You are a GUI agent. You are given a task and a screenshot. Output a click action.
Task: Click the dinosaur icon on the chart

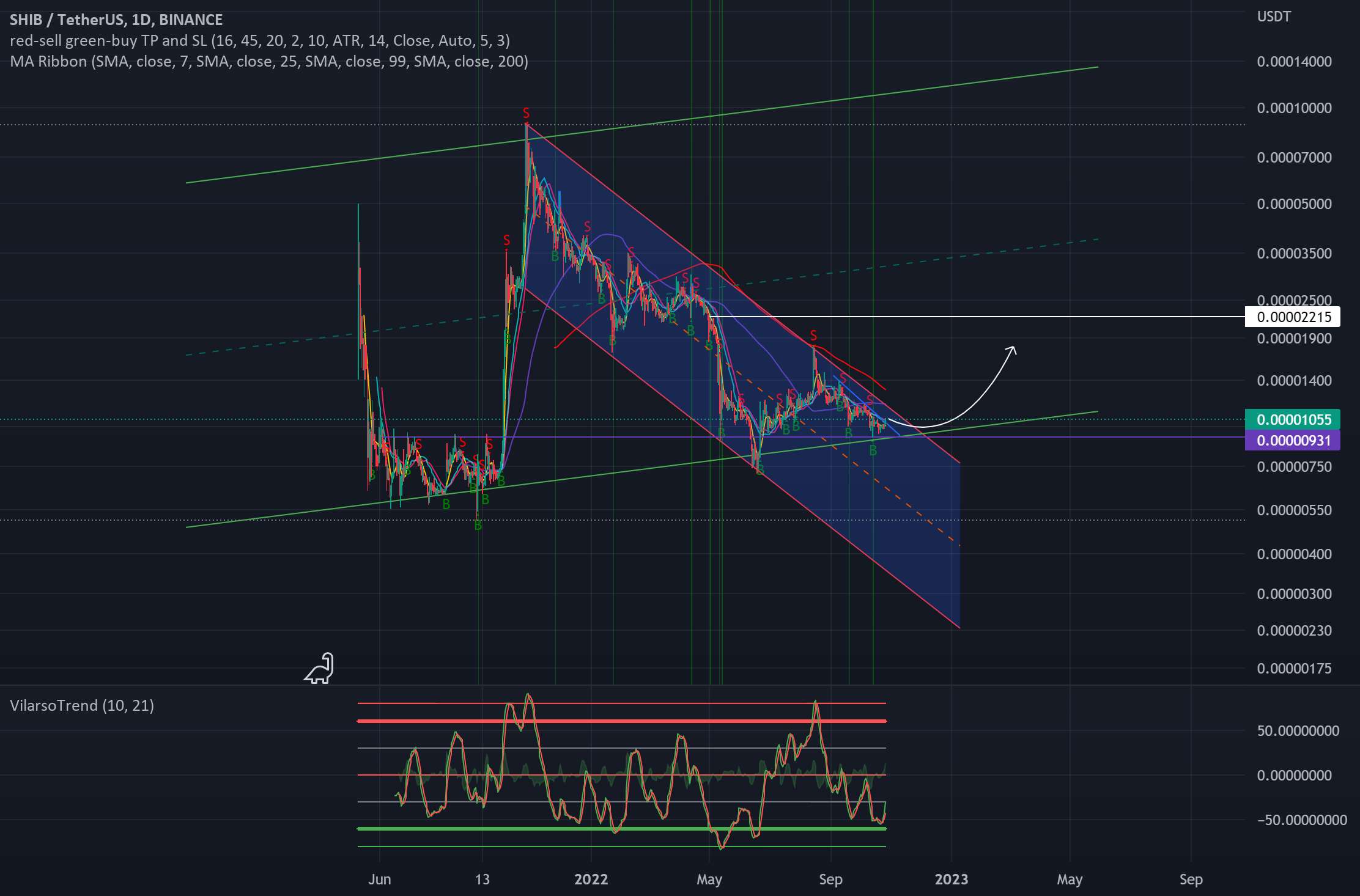[x=319, y=668]
